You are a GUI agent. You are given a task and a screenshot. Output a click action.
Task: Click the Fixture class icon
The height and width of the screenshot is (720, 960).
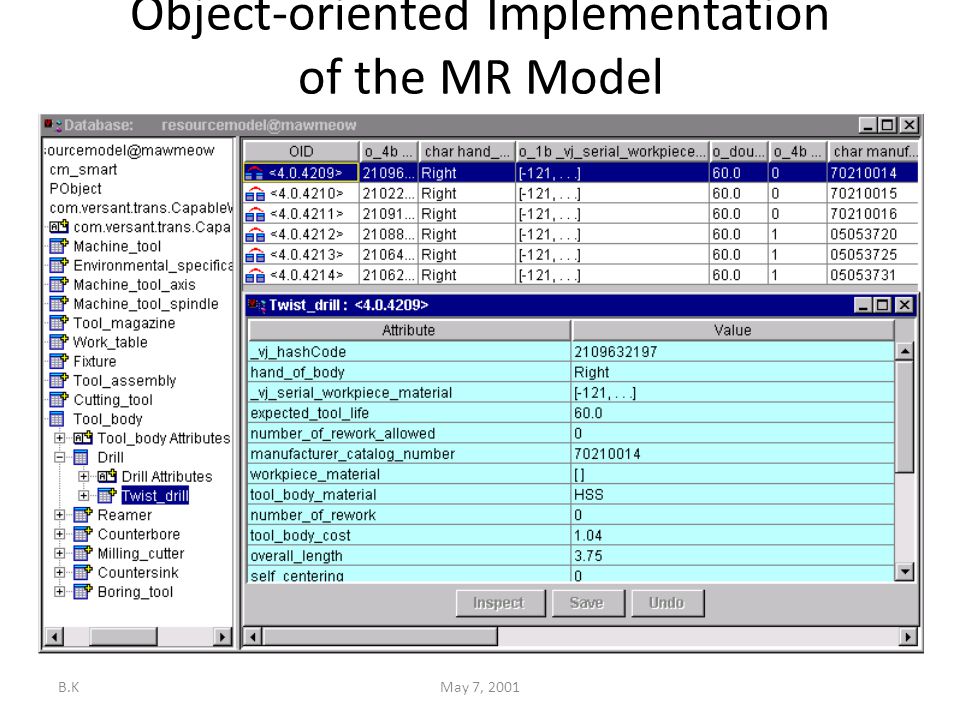59,361
